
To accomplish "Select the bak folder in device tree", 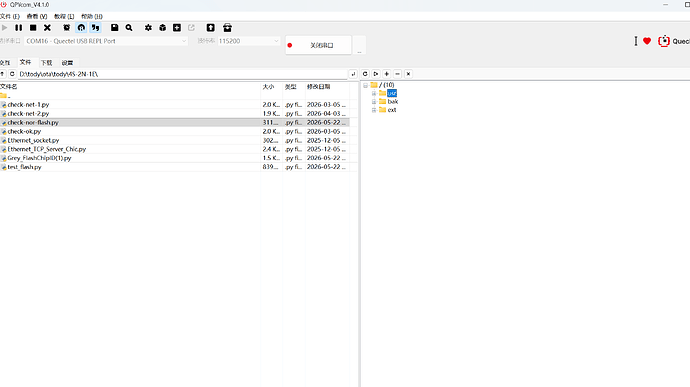I will 393,102.
